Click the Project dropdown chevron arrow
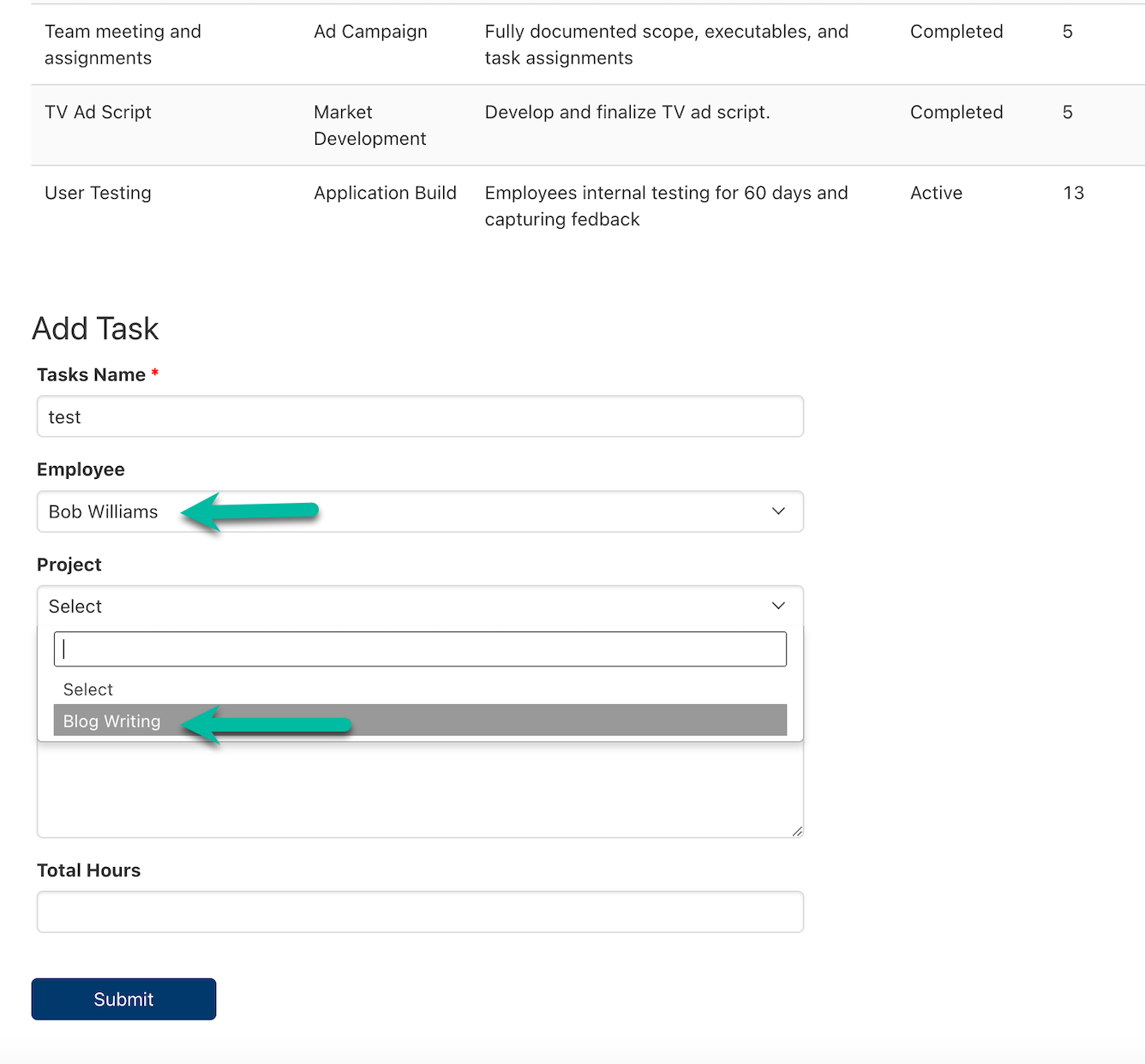The width and height of the screenshot is (1145, 1064). pyautogui.click(x=778, y=606)
